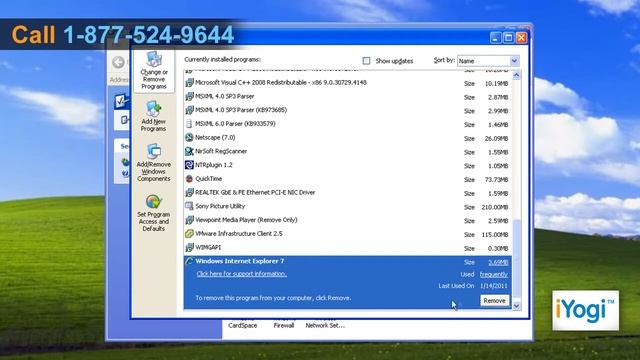Click the Remove button for Internet Explorer 7

coord(494,301)
